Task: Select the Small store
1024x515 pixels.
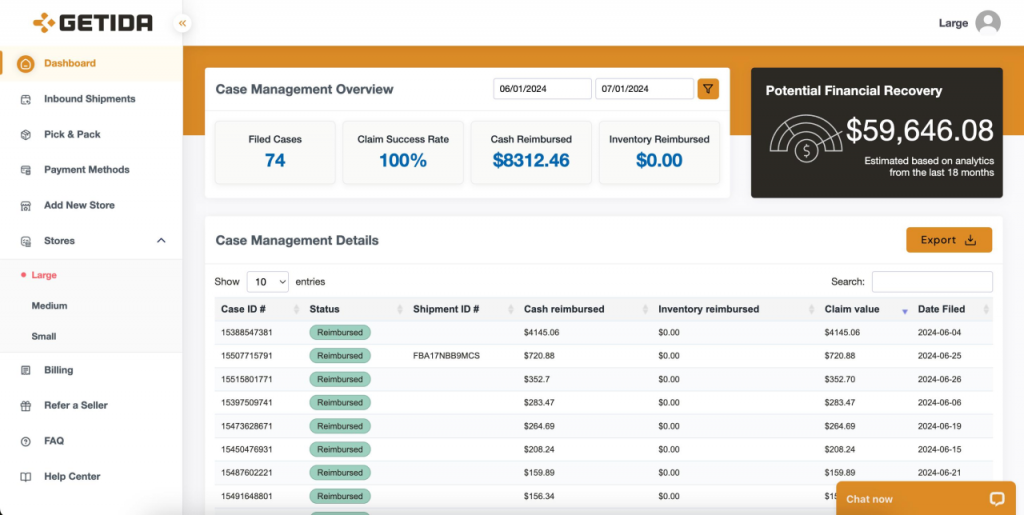Action: point(44,337)
